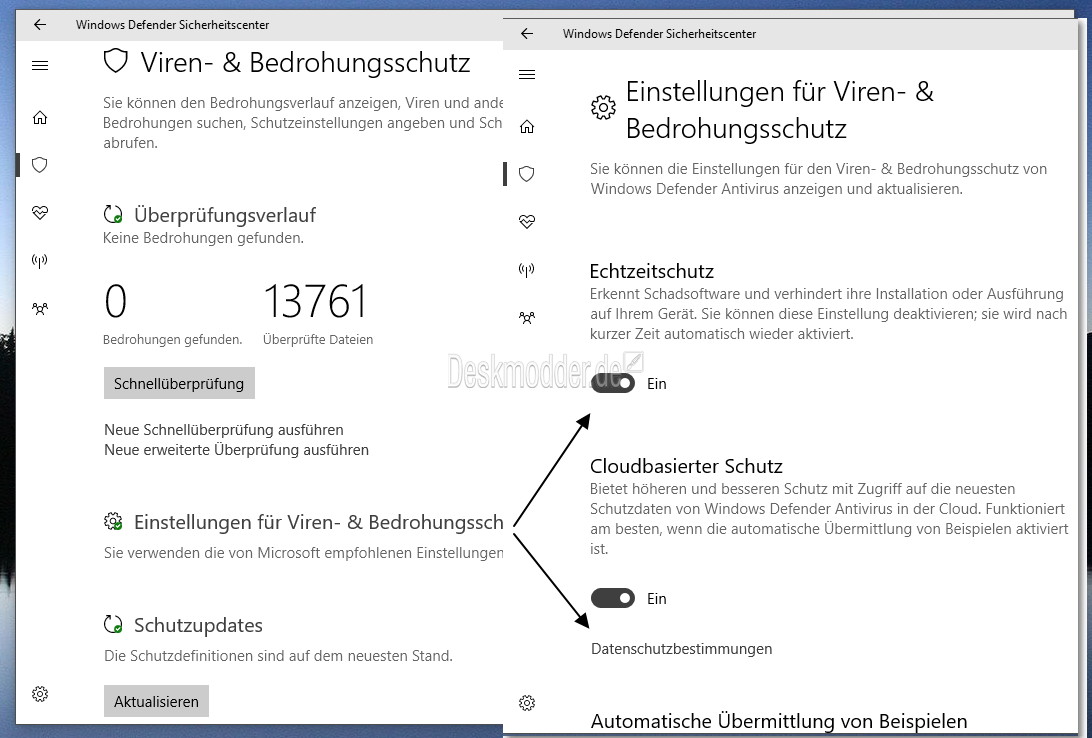Click the 0 Bedrohungen gefunden count
Viewport: 1092px width, 738px height.
[116, 302]
